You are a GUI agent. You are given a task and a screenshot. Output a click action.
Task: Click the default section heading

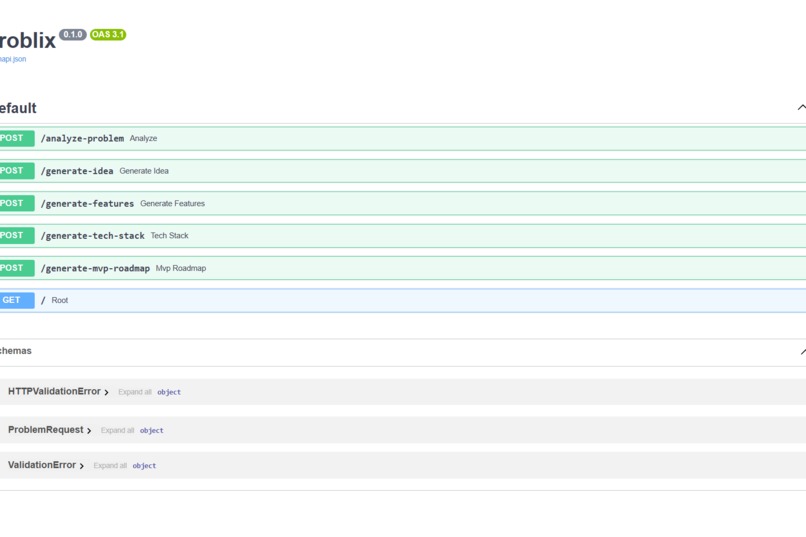(18, 108)
